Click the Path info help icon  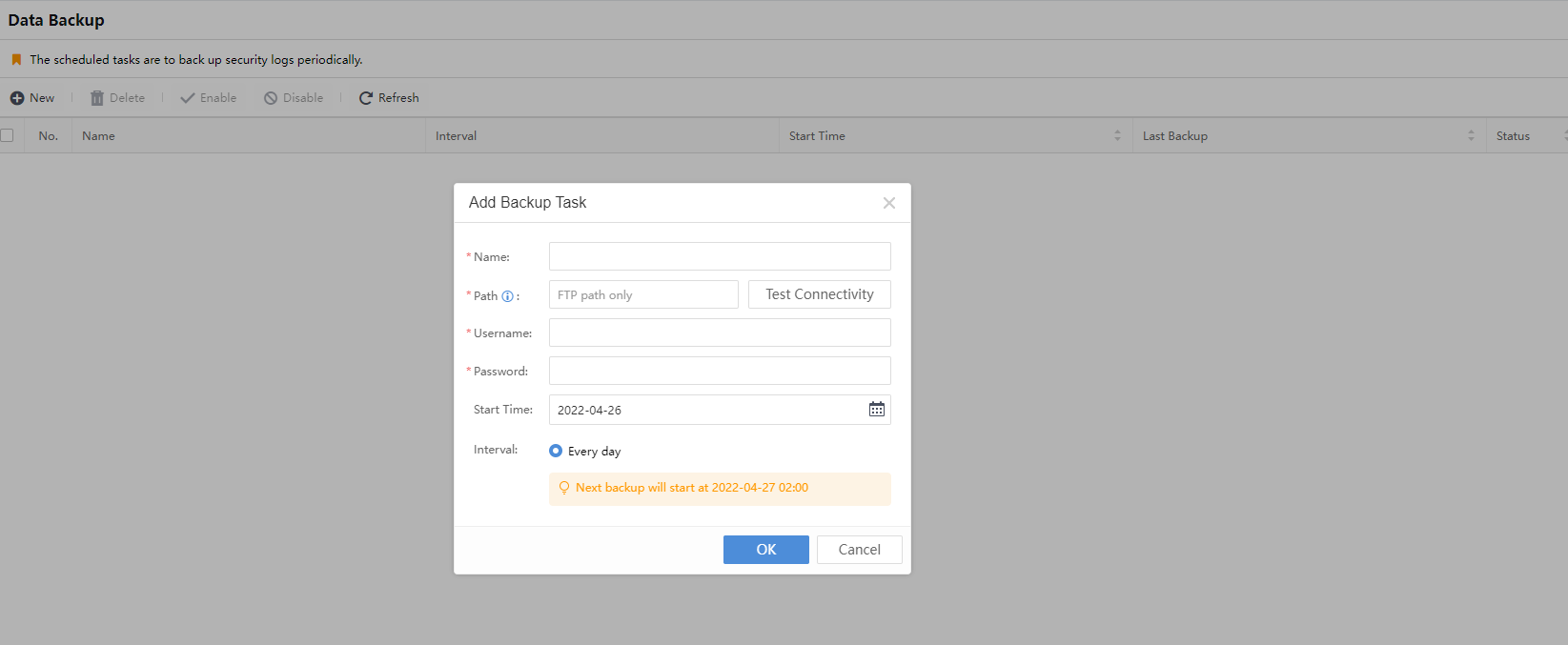coord(507,296)
